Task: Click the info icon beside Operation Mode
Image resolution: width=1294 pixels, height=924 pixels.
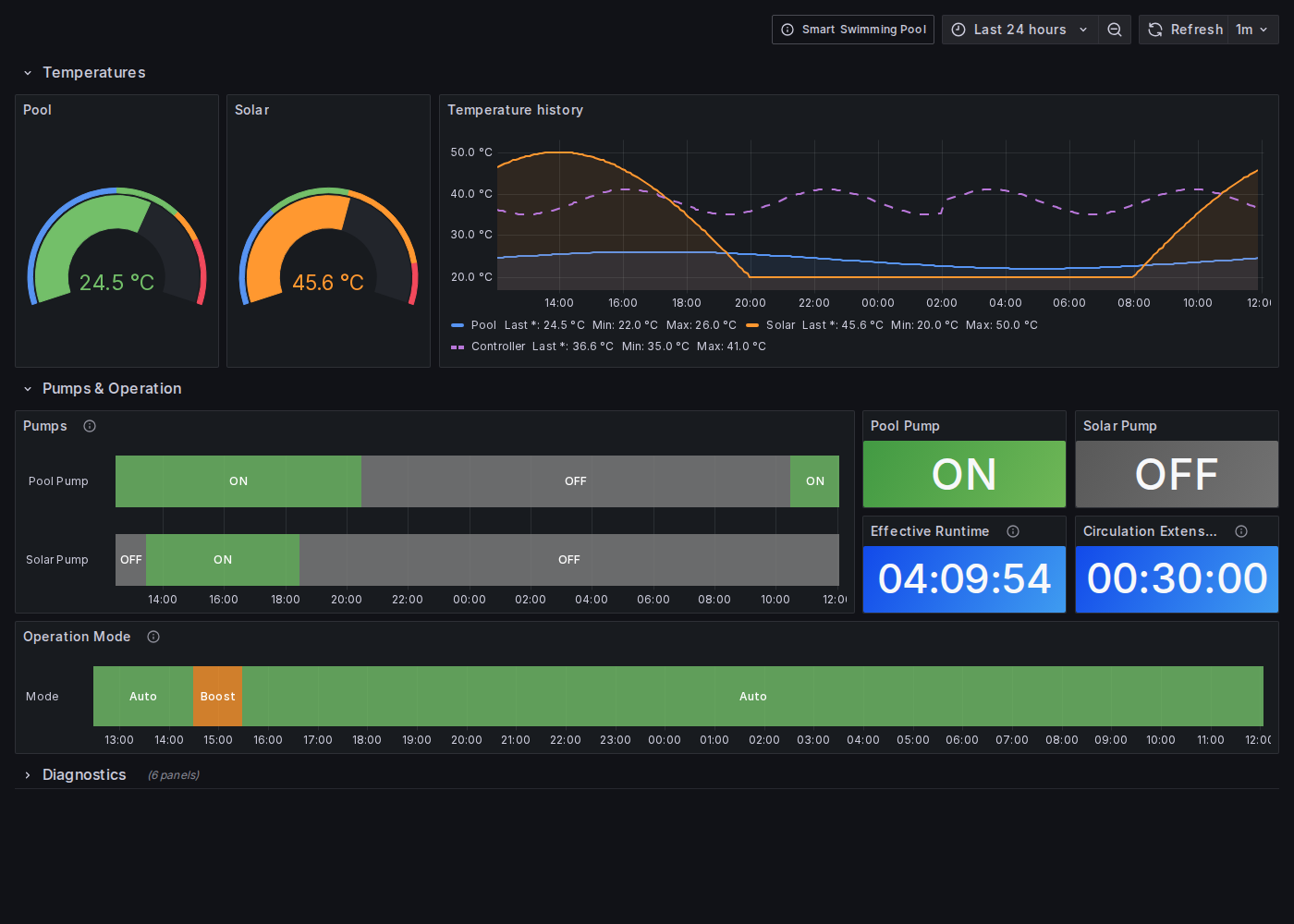Action: tap(153, 637)
